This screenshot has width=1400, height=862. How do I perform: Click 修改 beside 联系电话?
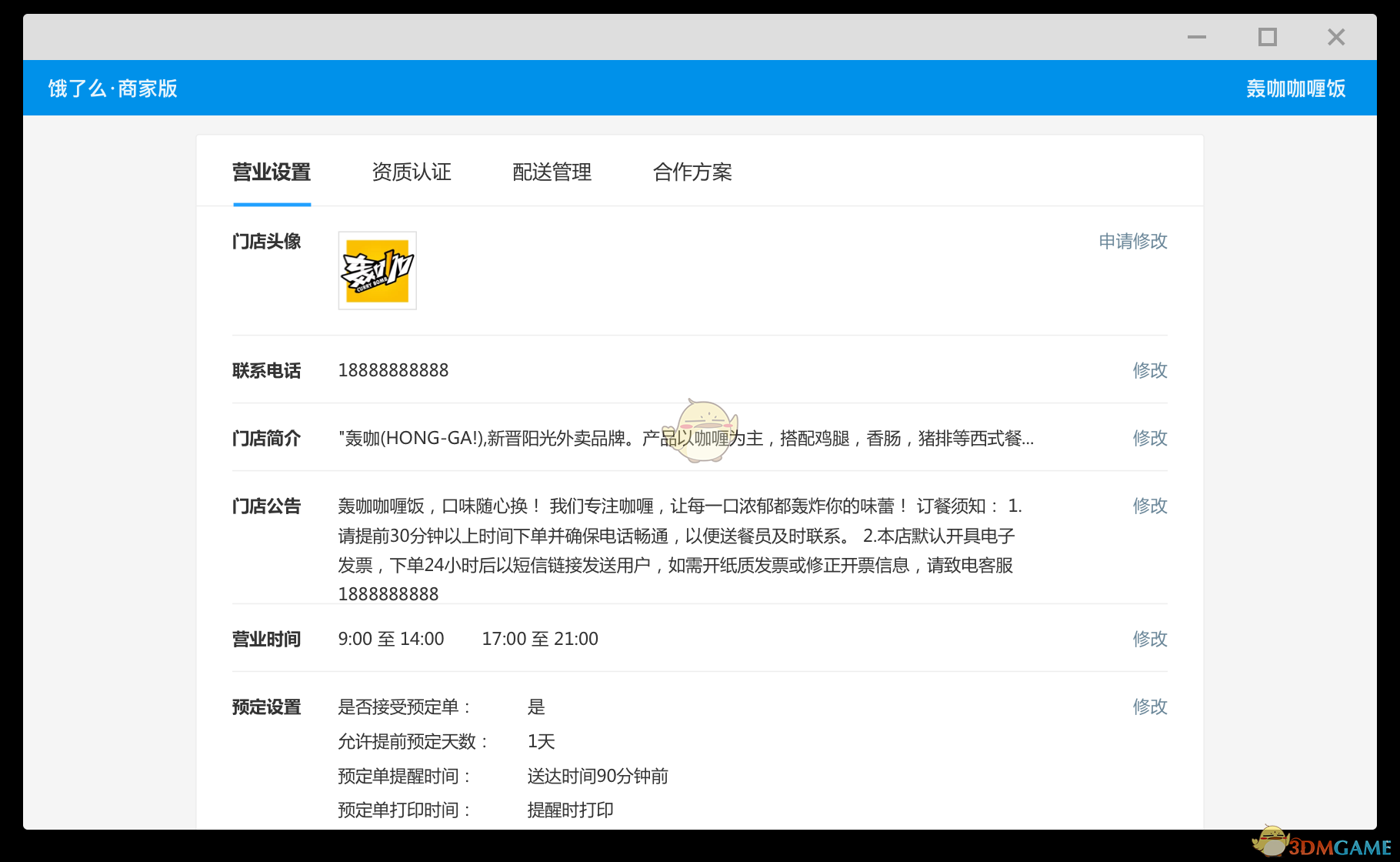[1149, 370]
